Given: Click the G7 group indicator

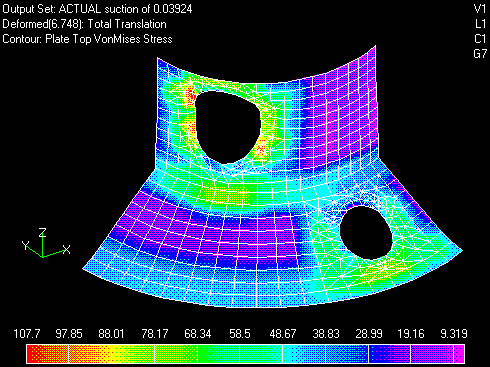Looking at the screenshot, I should pyautogui.click(x=480, y=54).
